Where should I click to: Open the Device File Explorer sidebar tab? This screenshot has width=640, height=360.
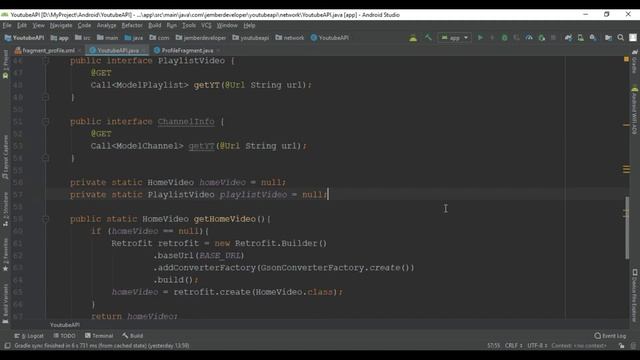(635, 296)
